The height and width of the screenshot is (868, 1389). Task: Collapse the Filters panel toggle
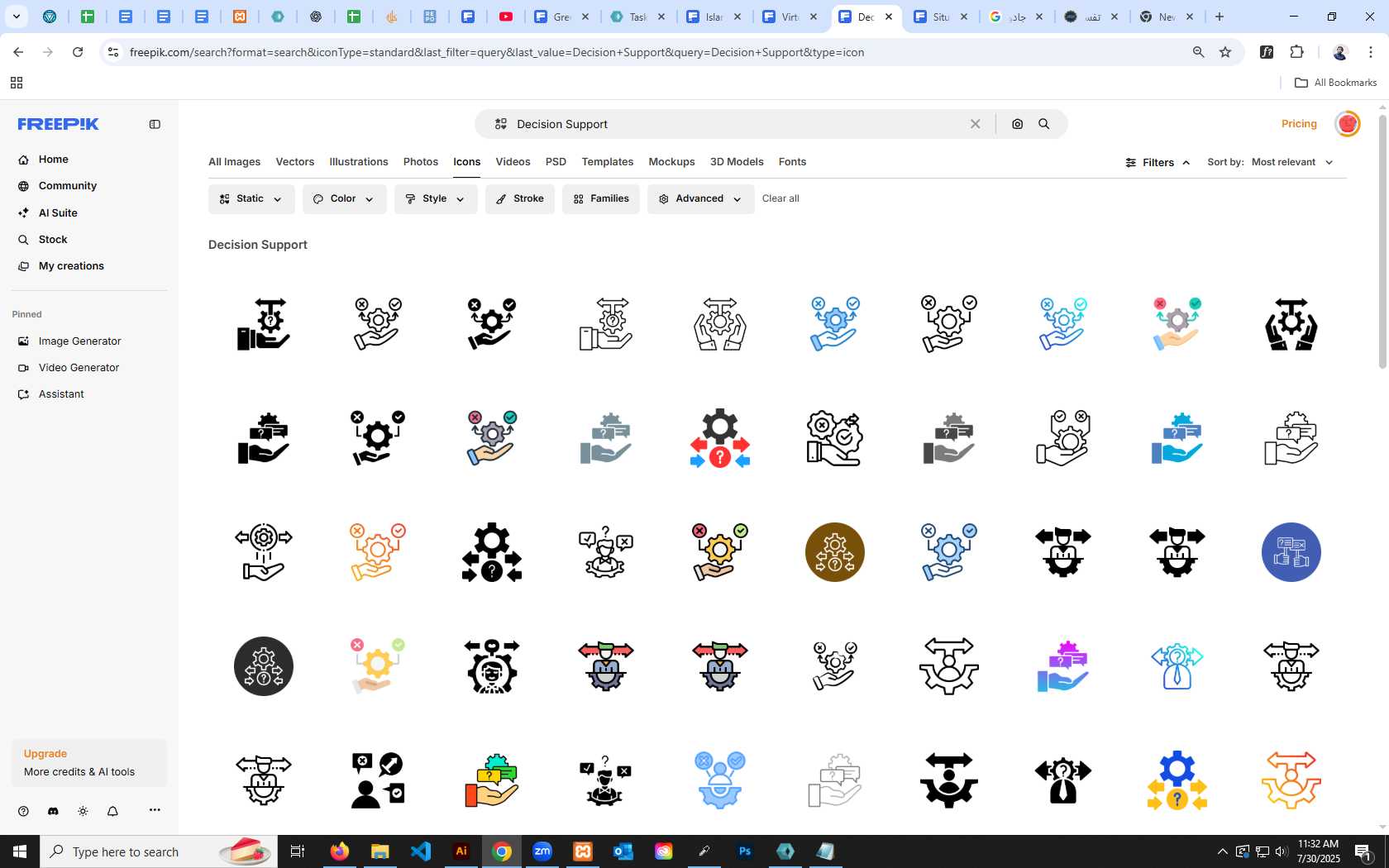pyautogui.click(x=1157, y=163)
